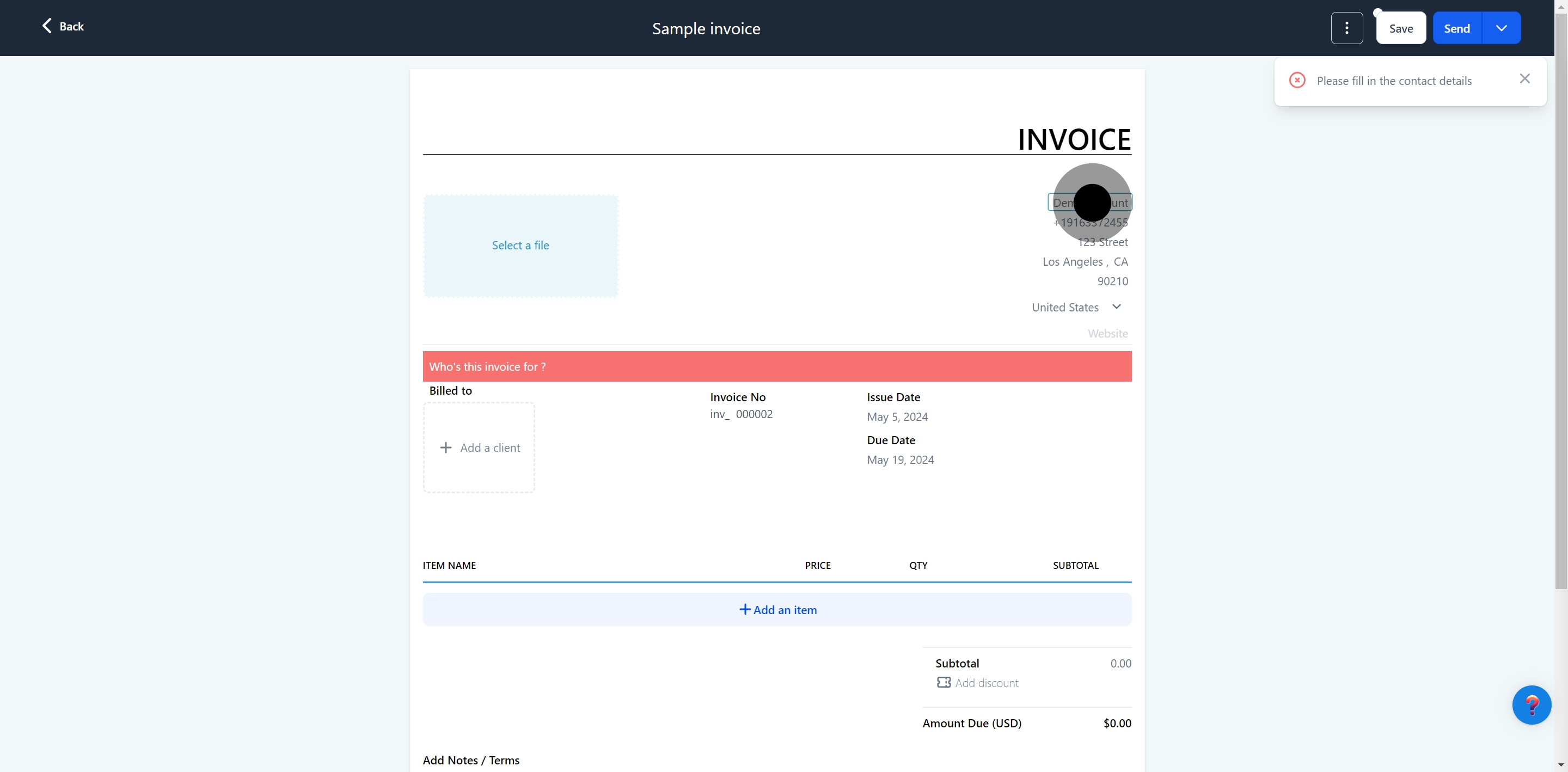Image resolution: width=1568 pixels, height=772 pixels.
Task: Expand the Send button dropdown arrow
Action: [1501, 28]
